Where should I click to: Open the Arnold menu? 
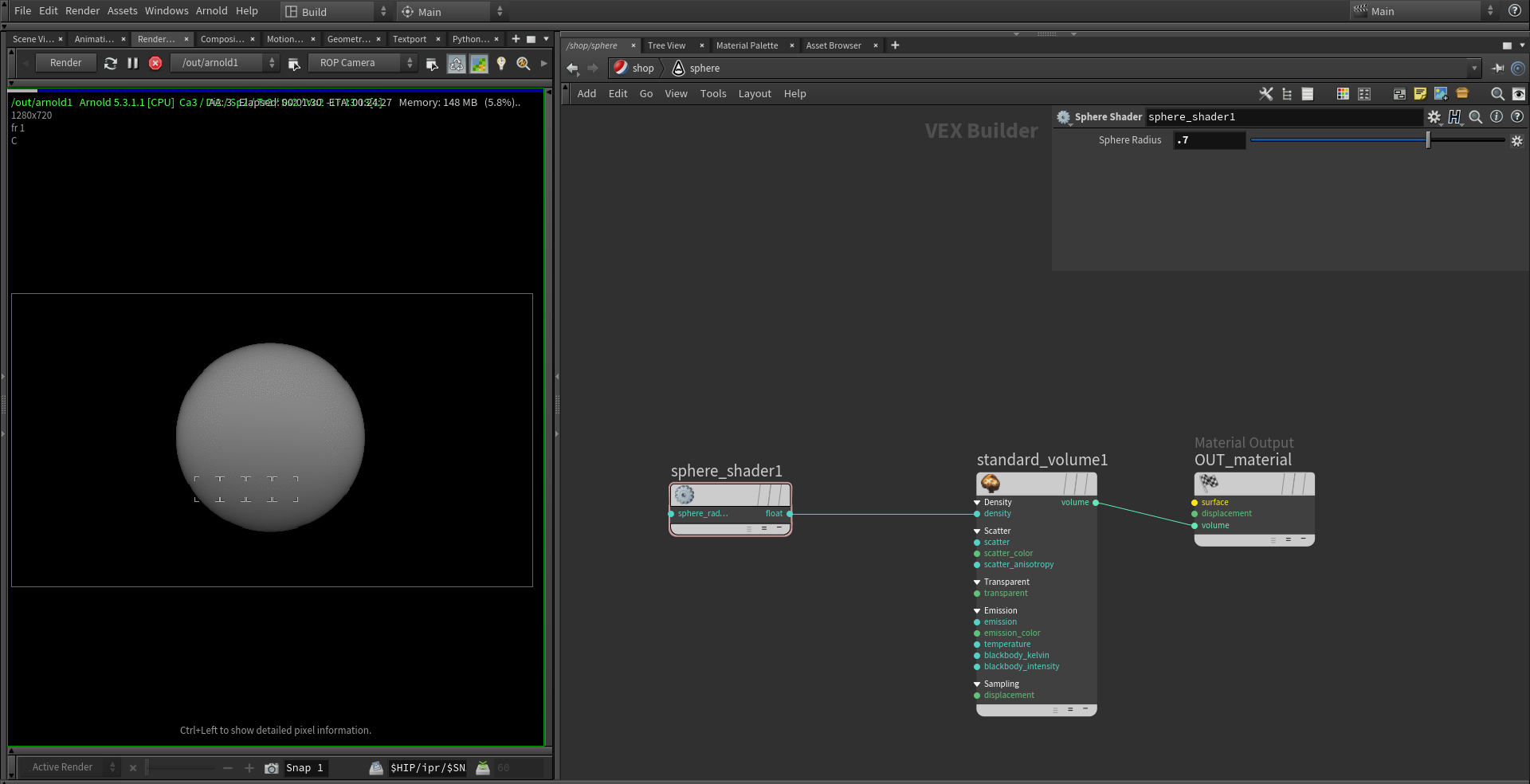211,10
